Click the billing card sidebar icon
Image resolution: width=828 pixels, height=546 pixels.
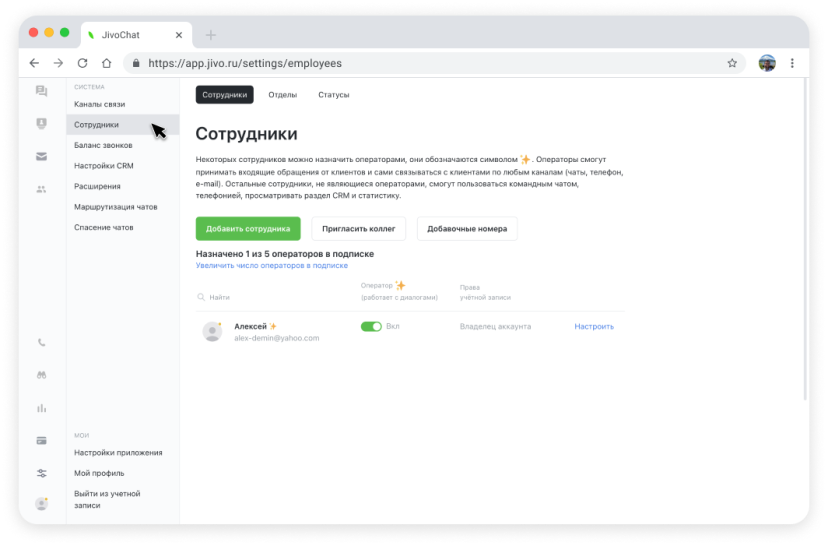click(x=41, y=440)
